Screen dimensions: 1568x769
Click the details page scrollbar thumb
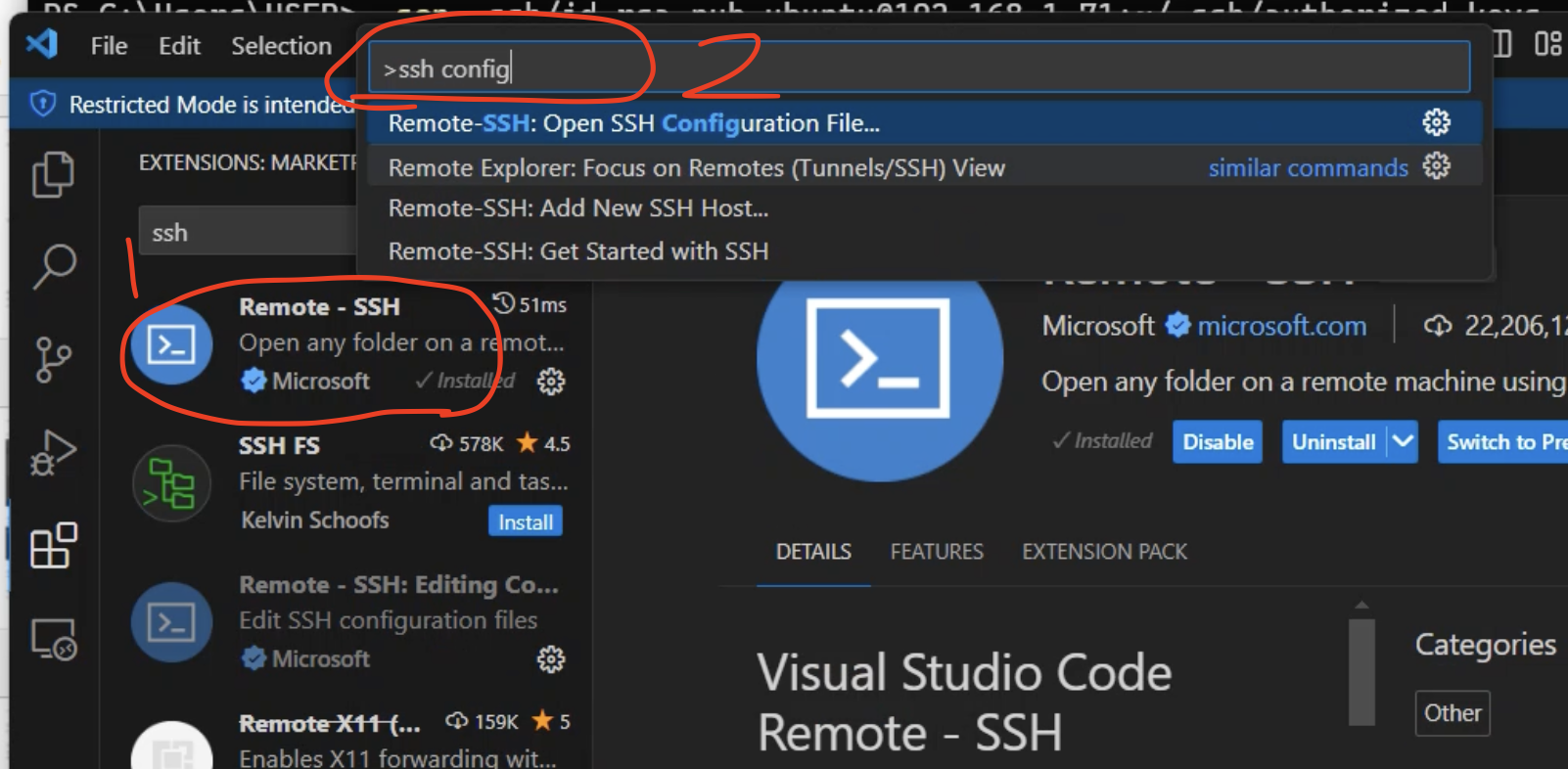[1361, 671]
